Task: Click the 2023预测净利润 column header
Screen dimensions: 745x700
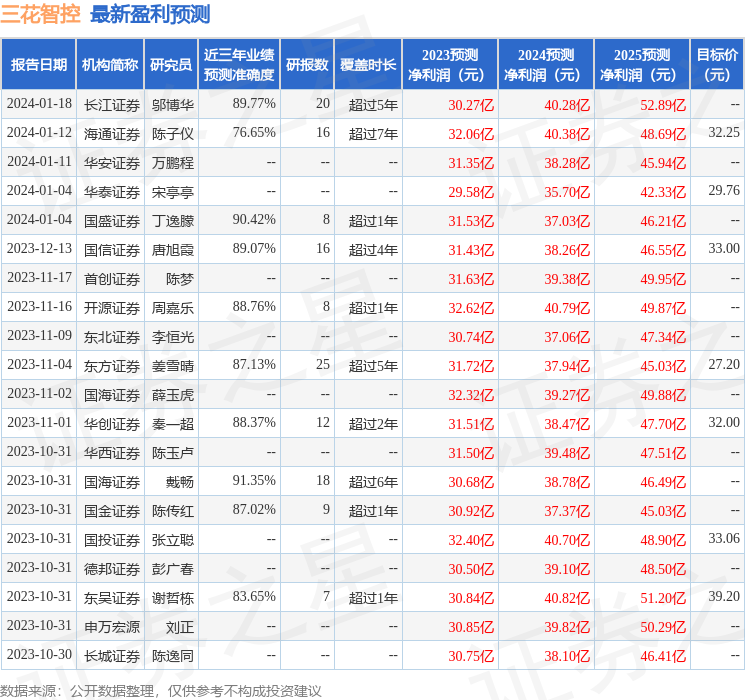Action: 450,65
